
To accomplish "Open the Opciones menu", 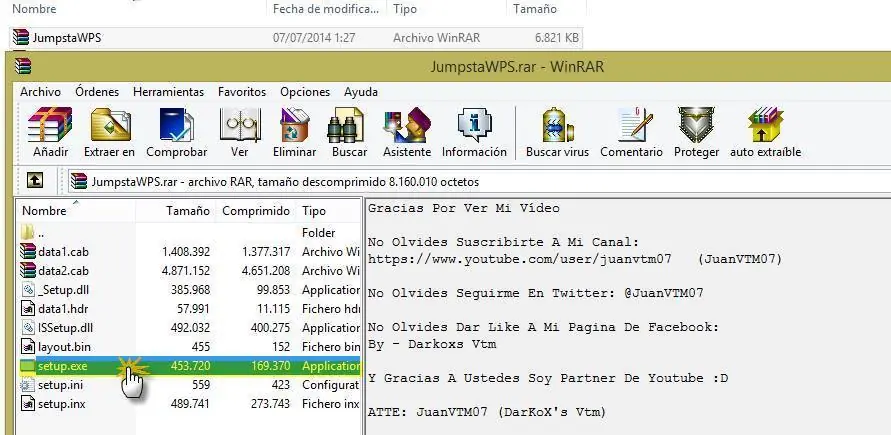I will [x=305, y=92].
